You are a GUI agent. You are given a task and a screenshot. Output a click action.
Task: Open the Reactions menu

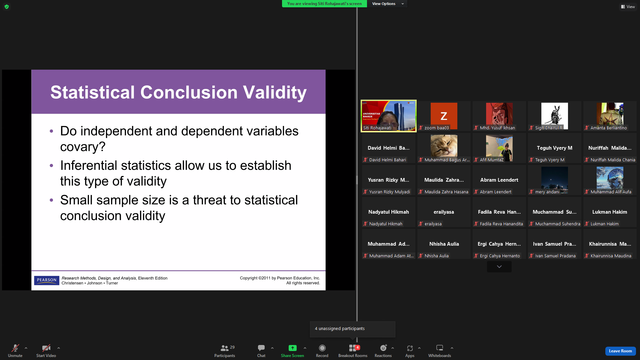click(x=383, y=350)
